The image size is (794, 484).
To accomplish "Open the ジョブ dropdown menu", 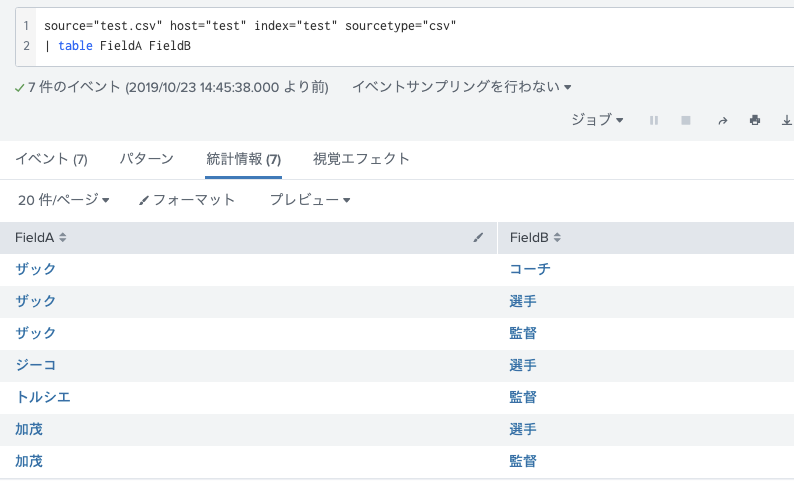I will click(597, 120).
